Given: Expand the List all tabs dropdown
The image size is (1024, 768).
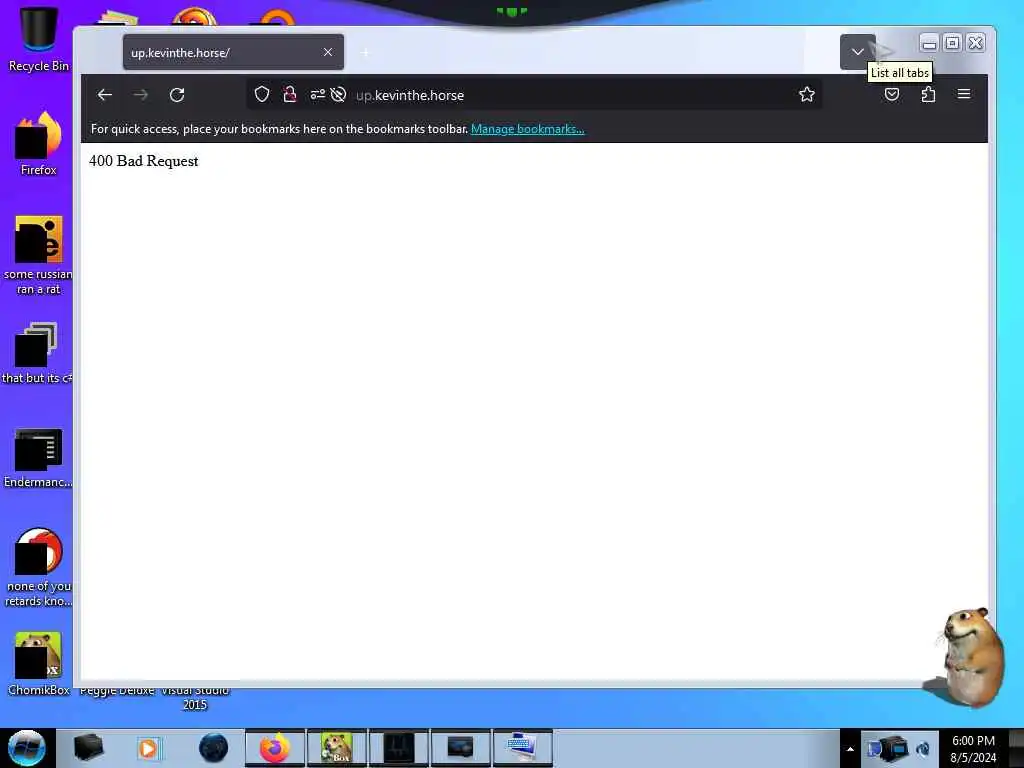Looking at the screenshot, I should 857,52.
